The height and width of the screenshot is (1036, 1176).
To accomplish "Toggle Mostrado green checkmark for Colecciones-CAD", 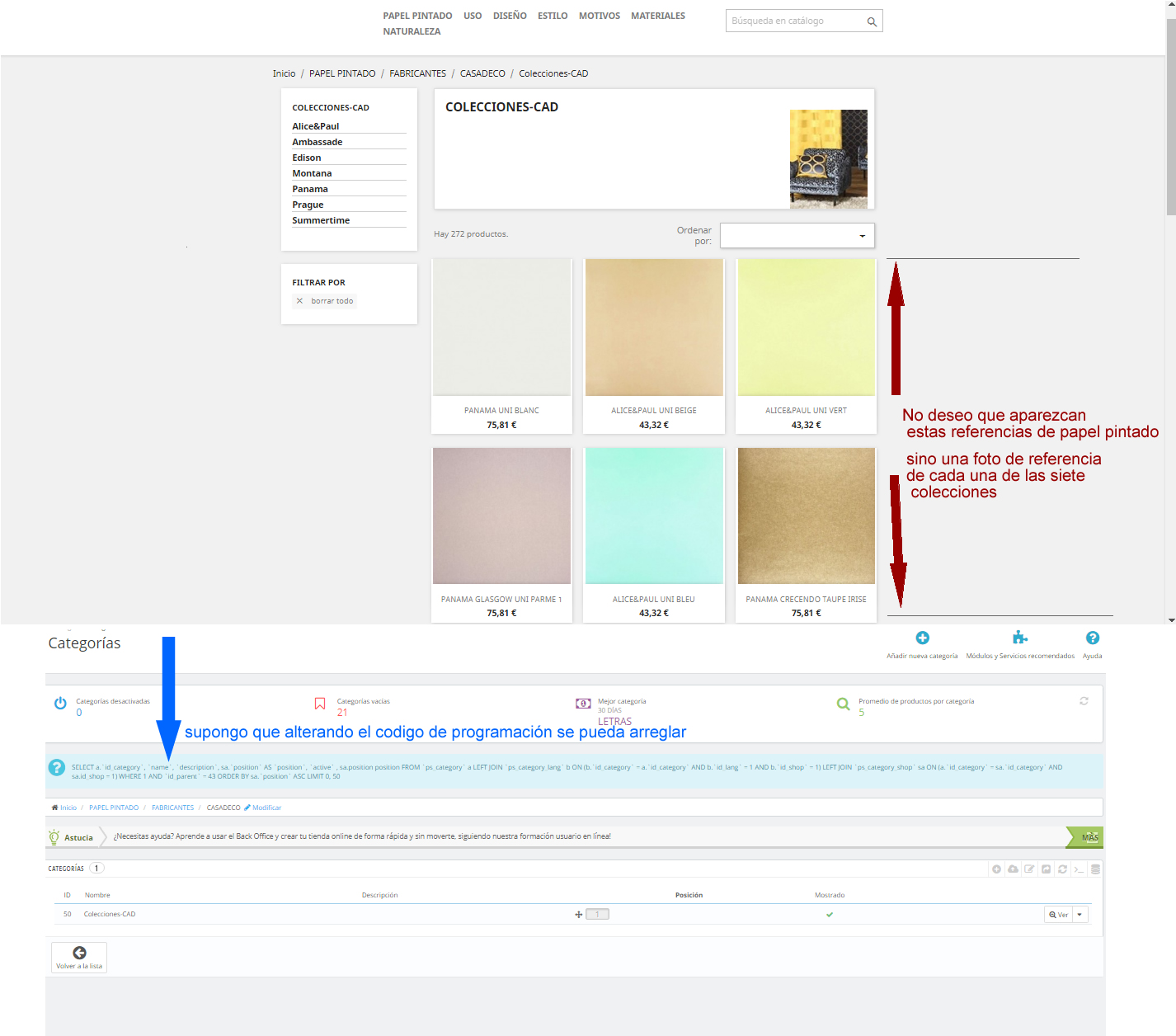I will pyautogui.click(x=830, y=914).
